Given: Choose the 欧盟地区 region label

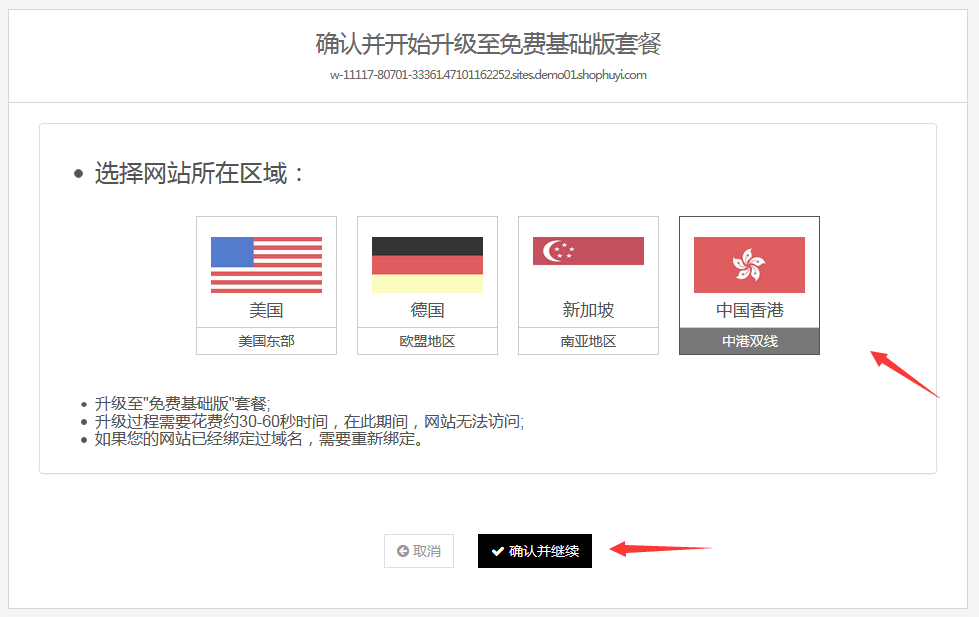Looking at the screenshot, I should (x=428, y=341).
